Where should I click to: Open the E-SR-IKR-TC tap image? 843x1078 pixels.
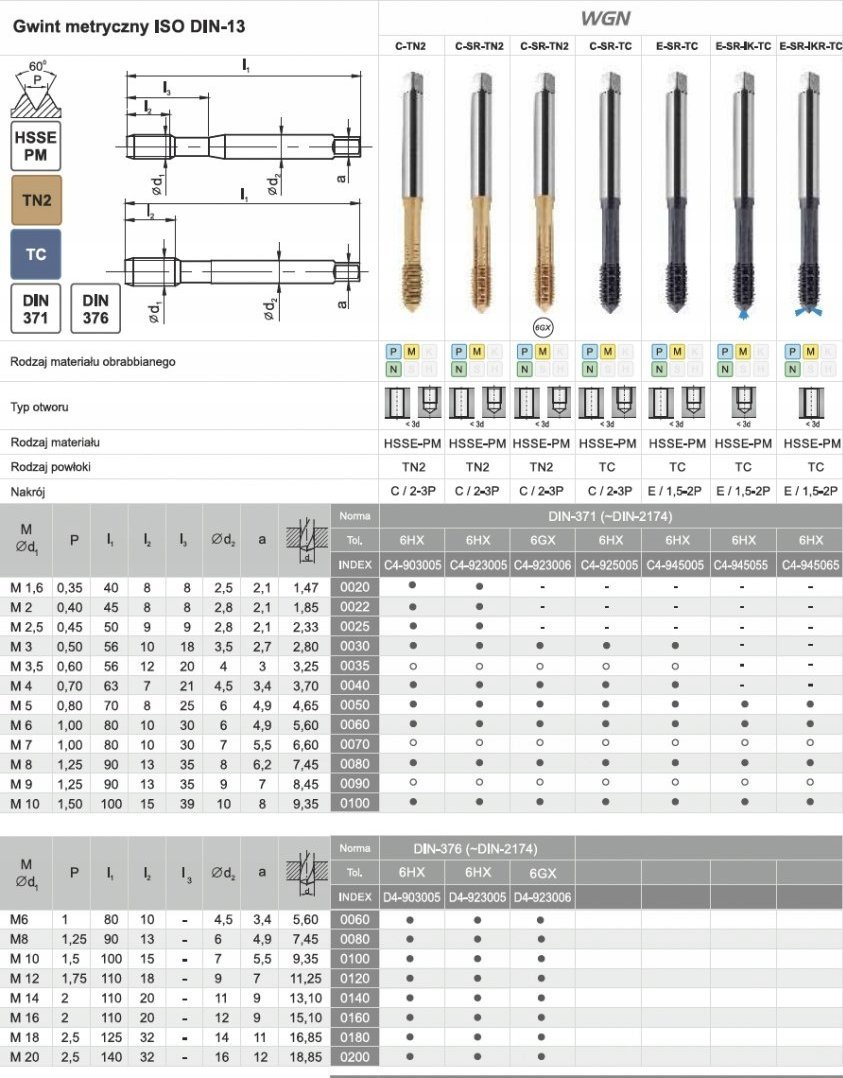click(809, 190)
